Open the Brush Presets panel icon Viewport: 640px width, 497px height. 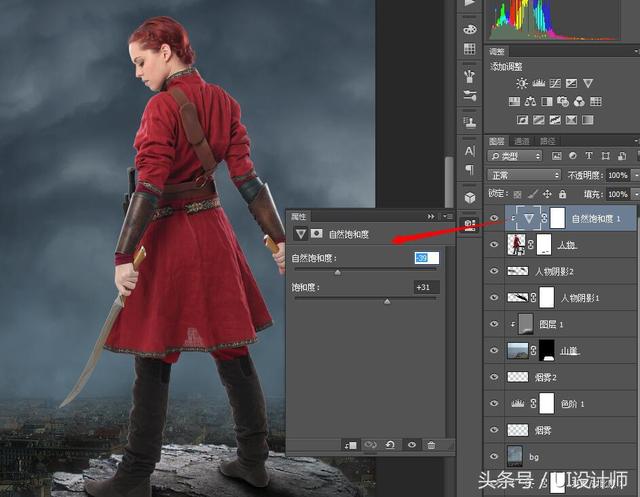(x=470, y=75)
